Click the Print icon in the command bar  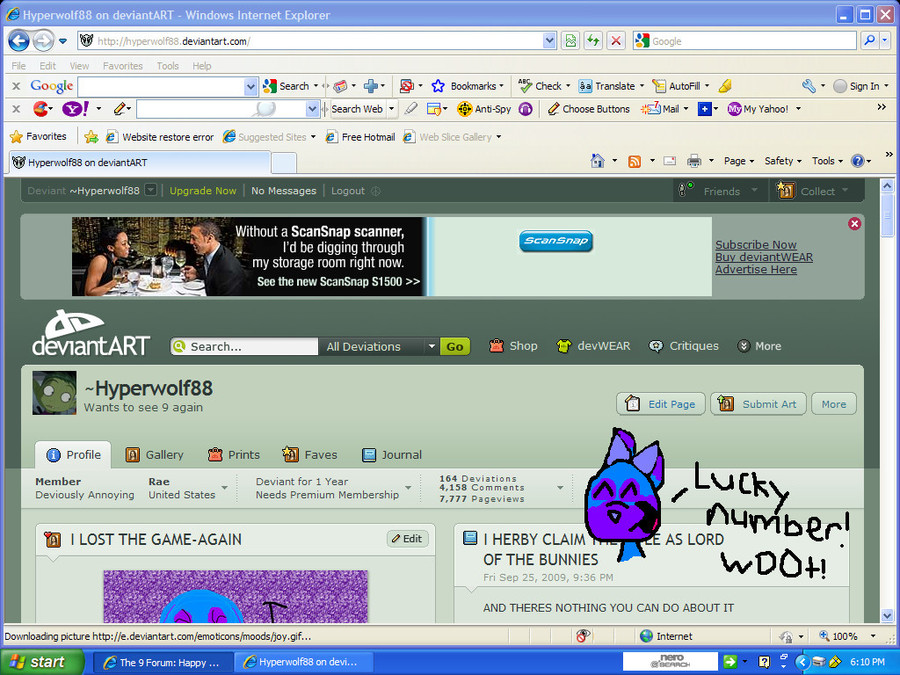tap(694, 161)
